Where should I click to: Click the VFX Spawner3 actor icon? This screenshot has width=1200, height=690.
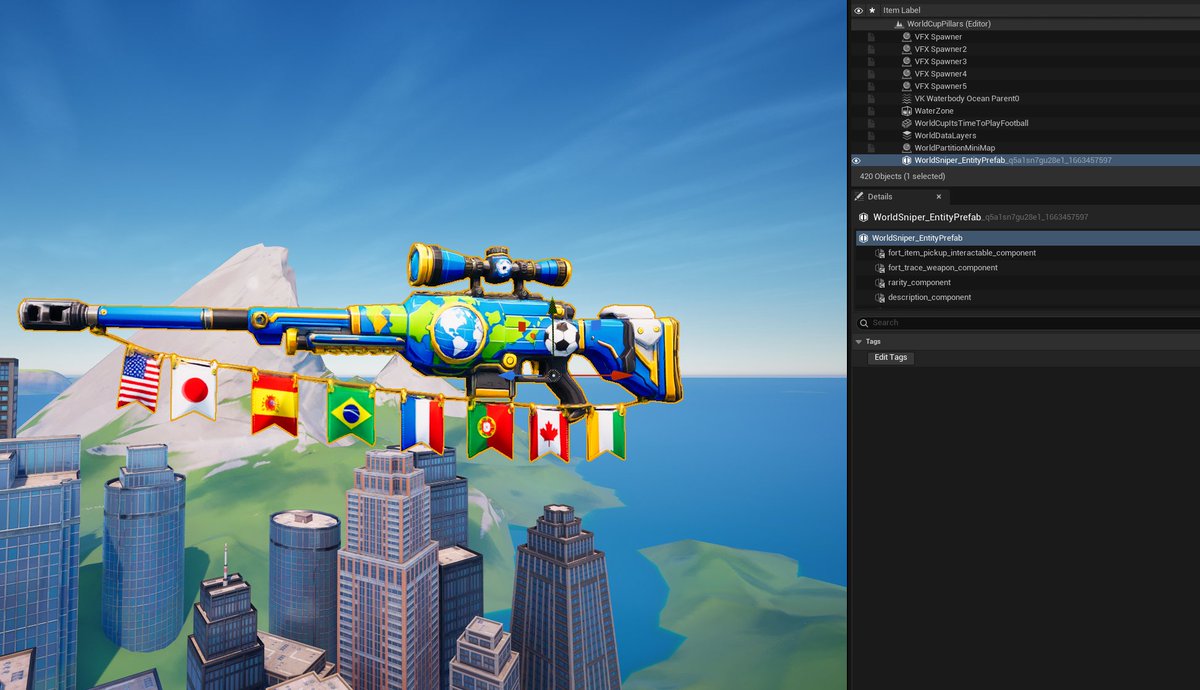click(x=906, y=61)
